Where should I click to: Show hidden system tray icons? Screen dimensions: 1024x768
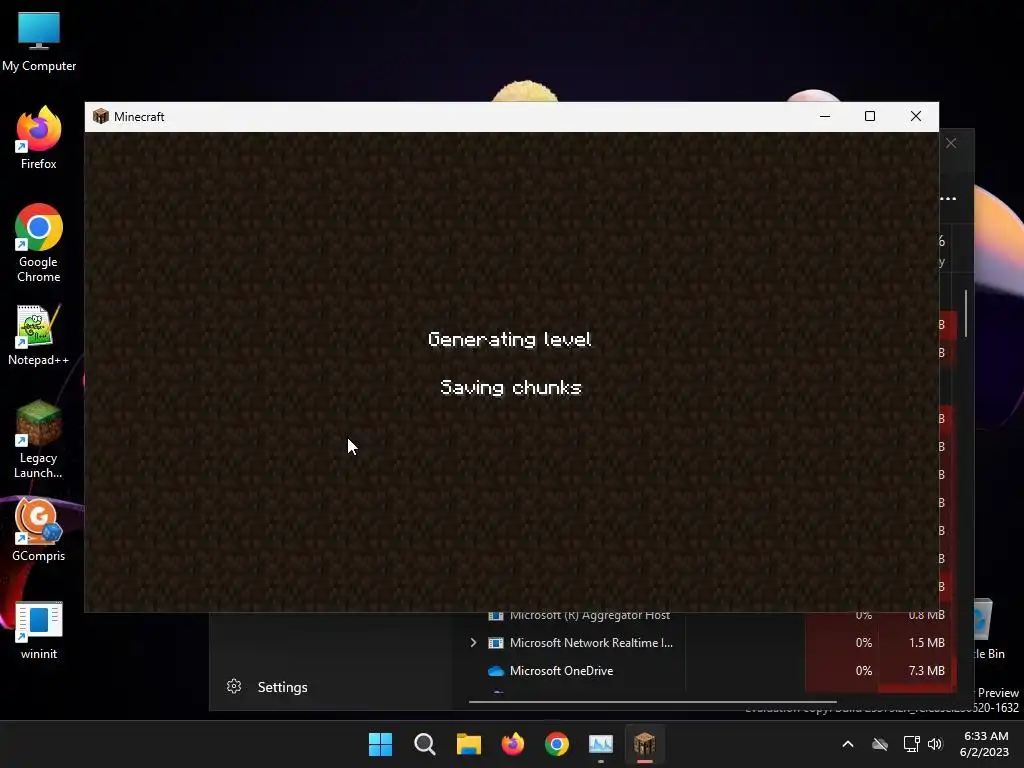[x=848, y=744]
